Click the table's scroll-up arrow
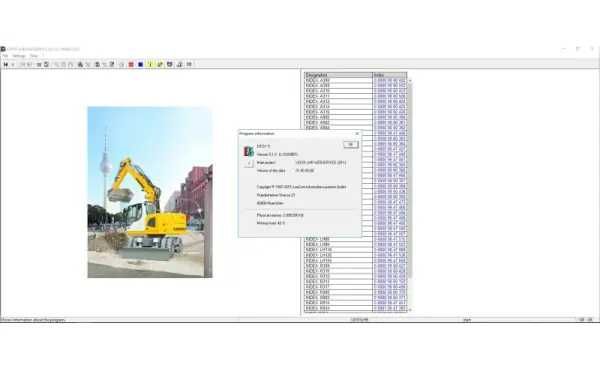The width and height of the screenshot is (600, 370). 410,81
